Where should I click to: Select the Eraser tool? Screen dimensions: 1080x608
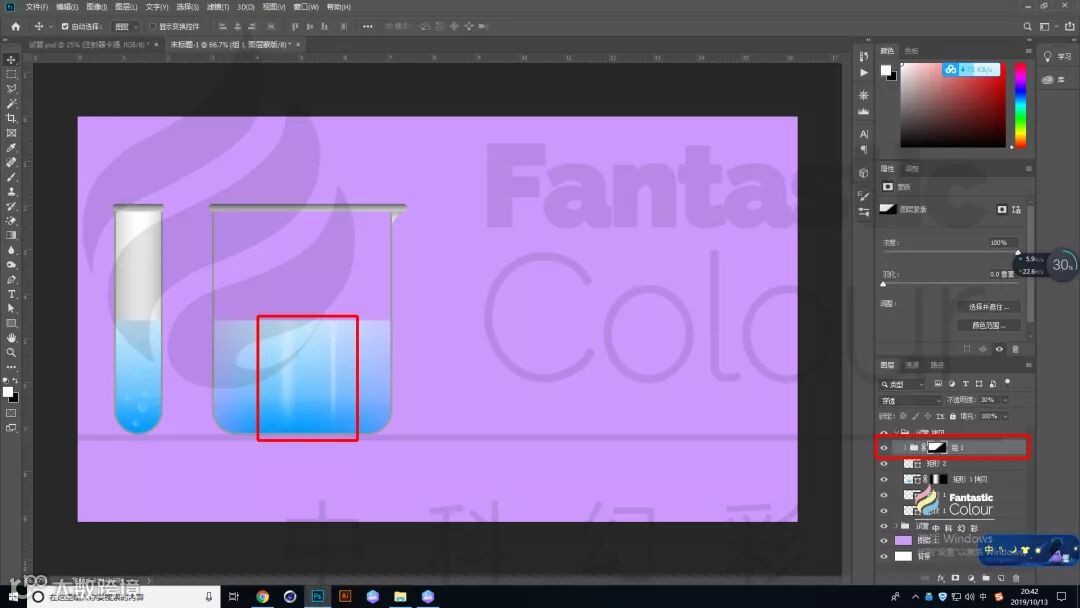click(11, 221)
